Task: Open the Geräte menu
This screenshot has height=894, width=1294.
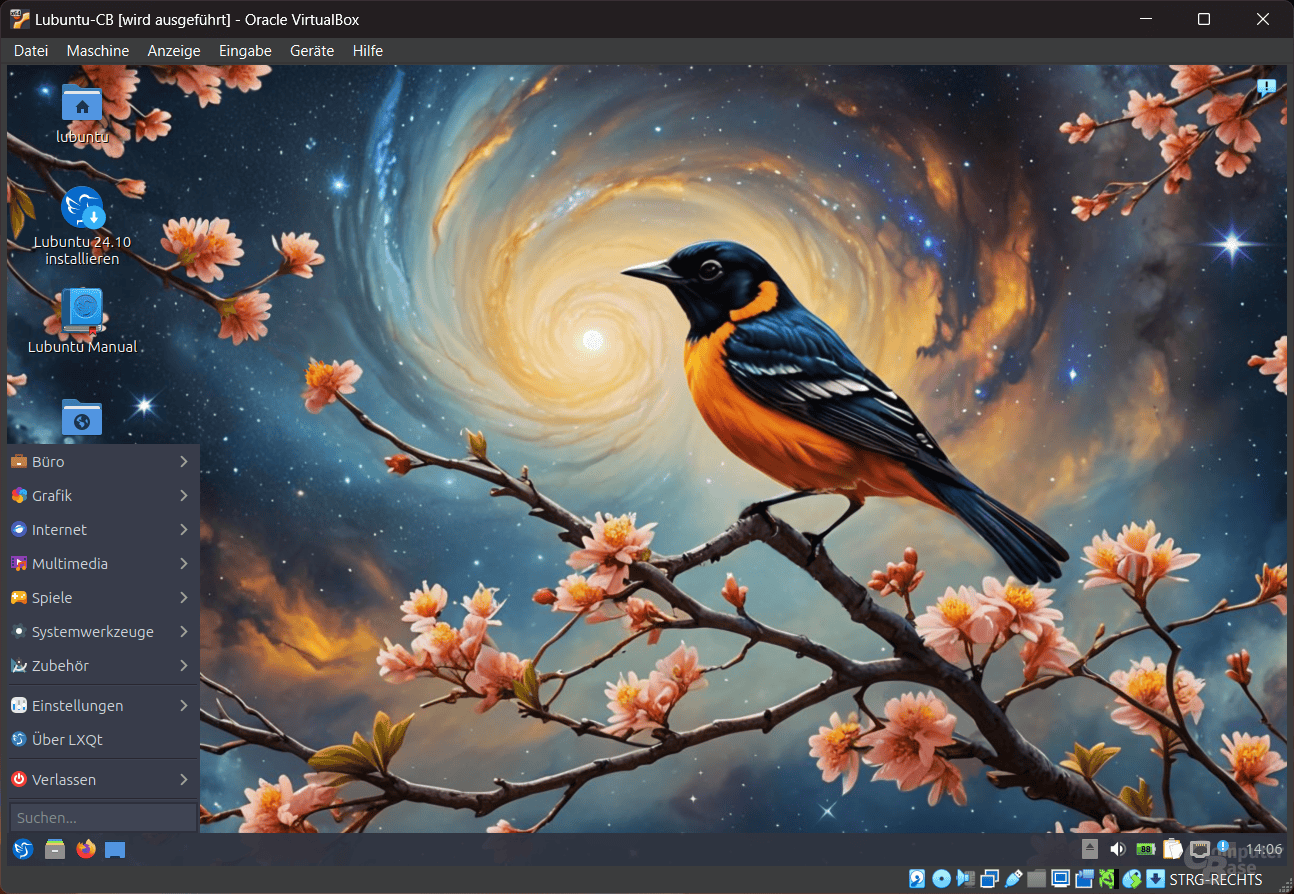Action: pos(312,51)
